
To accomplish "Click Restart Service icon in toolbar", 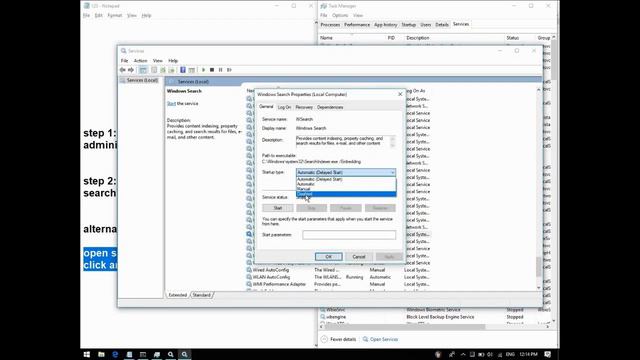I will coord(229,70).
